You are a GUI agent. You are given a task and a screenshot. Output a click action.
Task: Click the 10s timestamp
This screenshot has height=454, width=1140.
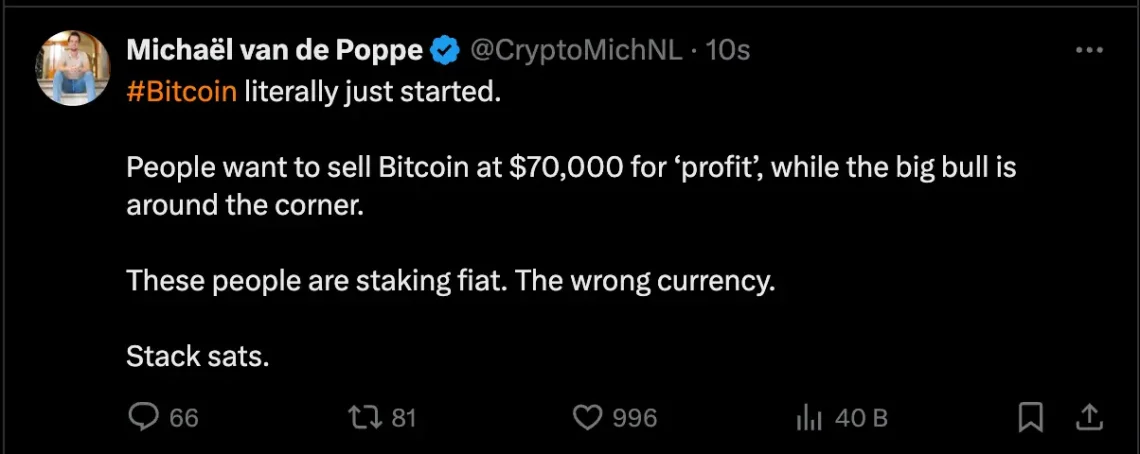[728, 49]
